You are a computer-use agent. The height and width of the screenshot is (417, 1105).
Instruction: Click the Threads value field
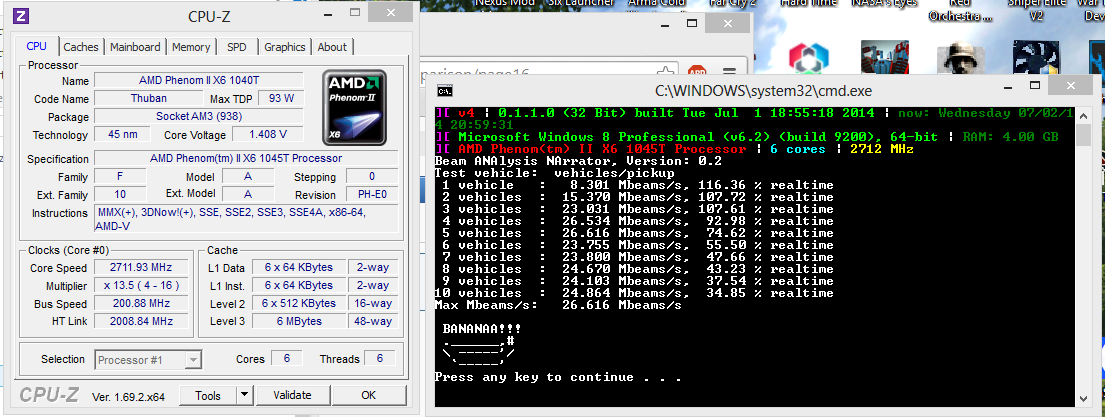tap(379, 359)
